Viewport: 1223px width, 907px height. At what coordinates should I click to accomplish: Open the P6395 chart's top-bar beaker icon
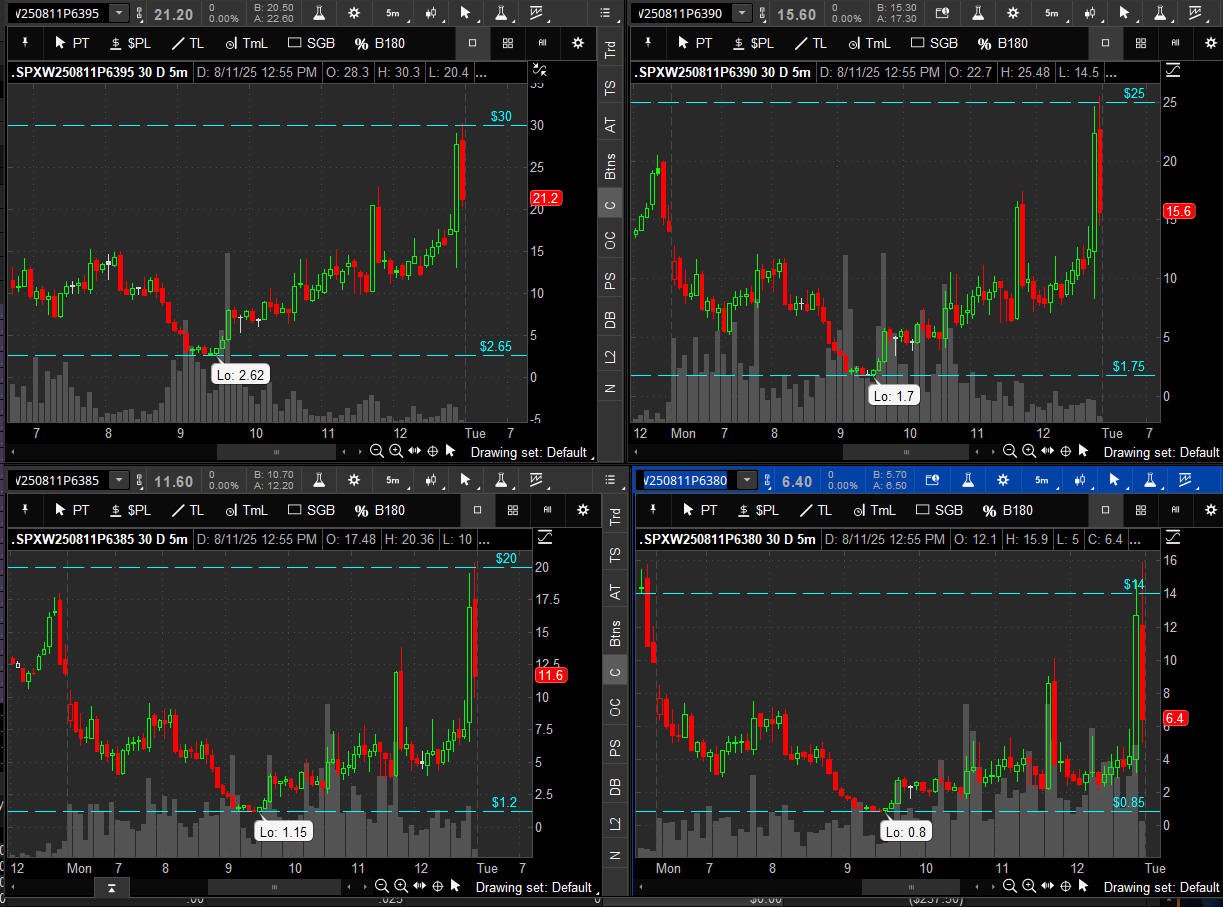319,13
